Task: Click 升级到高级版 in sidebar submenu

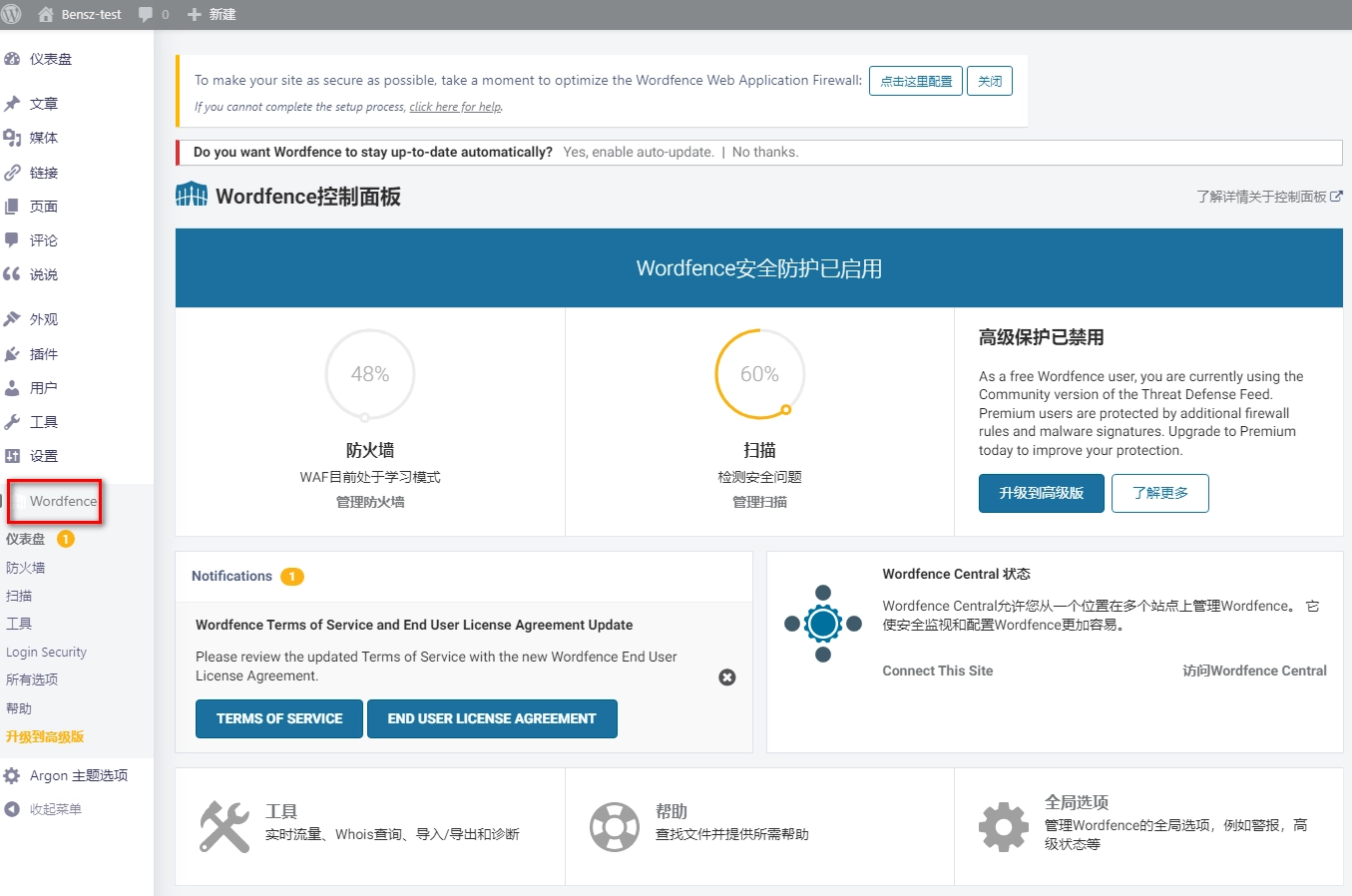Action: pyautogui.click(x=45, y=736)
